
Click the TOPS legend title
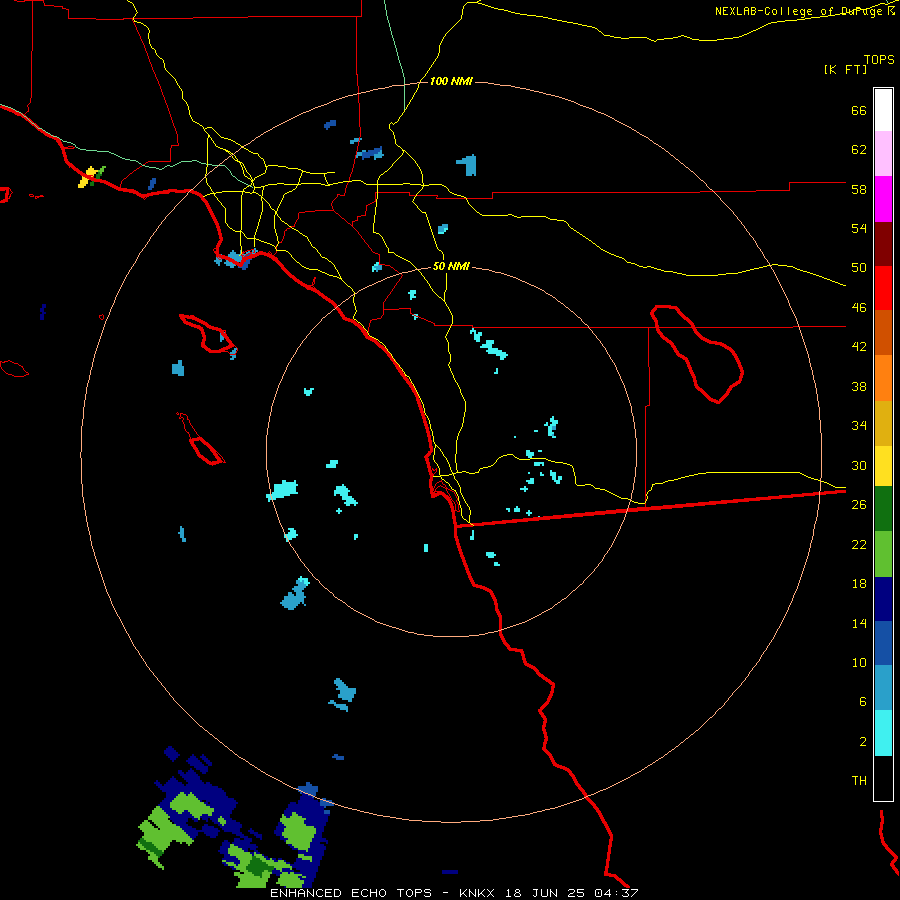tap(879, 59)
